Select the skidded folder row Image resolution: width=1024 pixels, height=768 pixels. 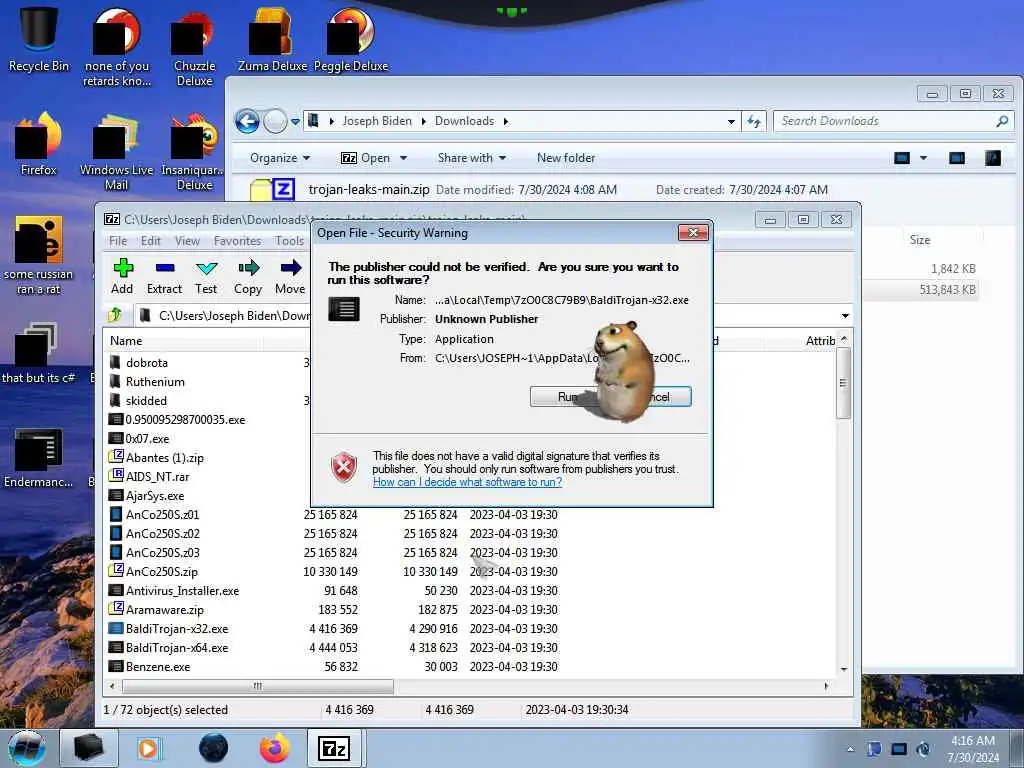(x=146, y=400)
